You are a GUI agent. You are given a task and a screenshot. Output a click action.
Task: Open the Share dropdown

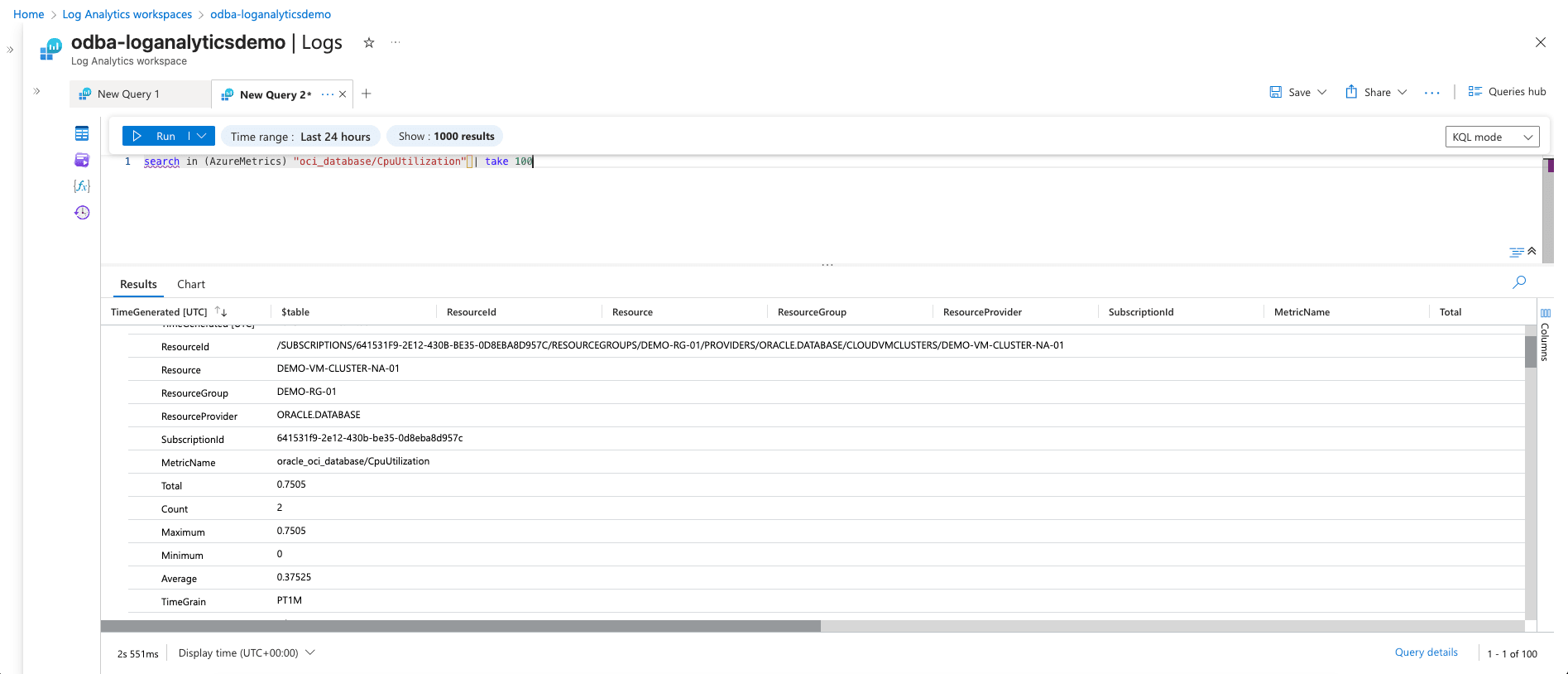pos(1376,92)
